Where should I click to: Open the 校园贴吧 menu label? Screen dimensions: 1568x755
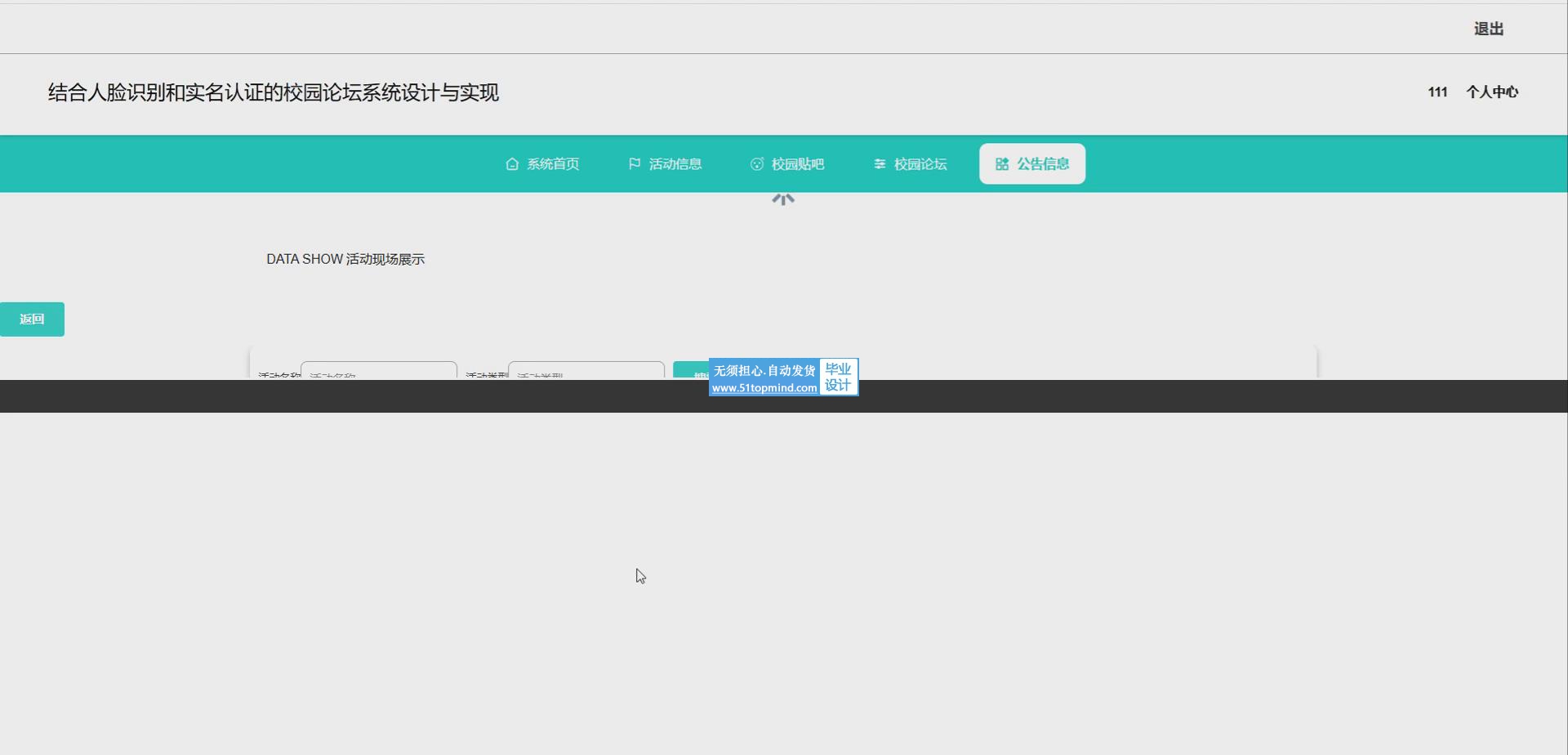(x=798, y=164)
